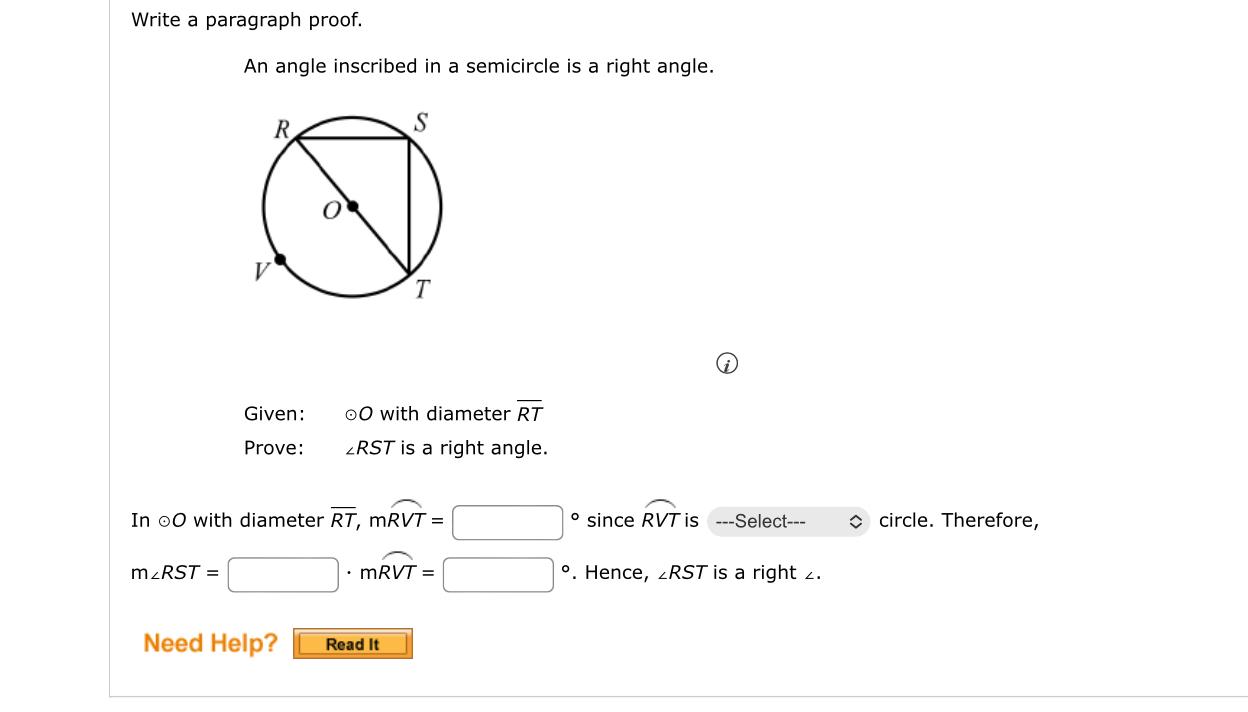Click the Write a paragraph proof heading
Screen dimensions: 1248x712
[246, 19]
